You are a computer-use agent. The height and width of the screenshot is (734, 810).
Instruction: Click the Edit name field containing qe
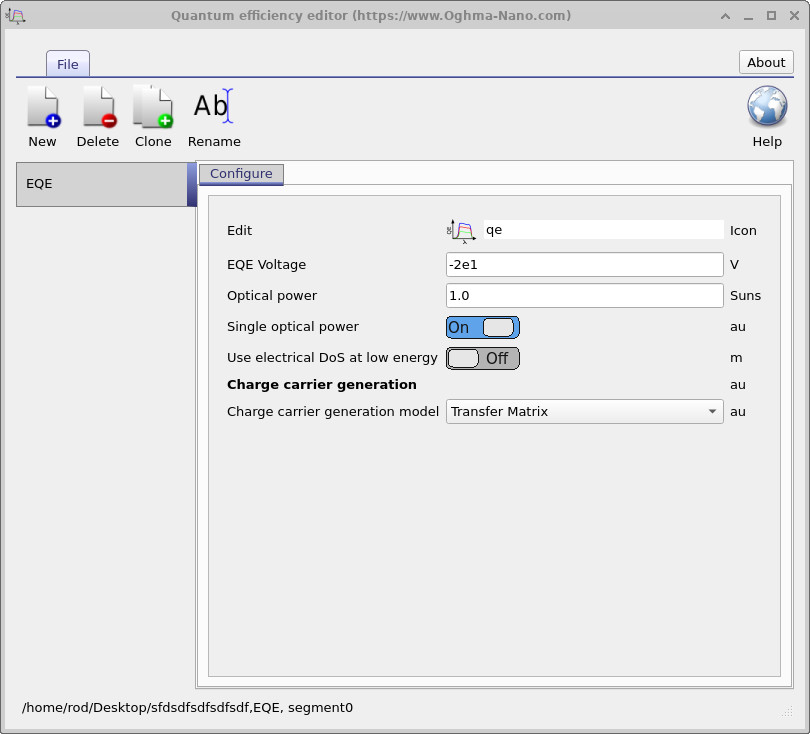coord(603,230)
